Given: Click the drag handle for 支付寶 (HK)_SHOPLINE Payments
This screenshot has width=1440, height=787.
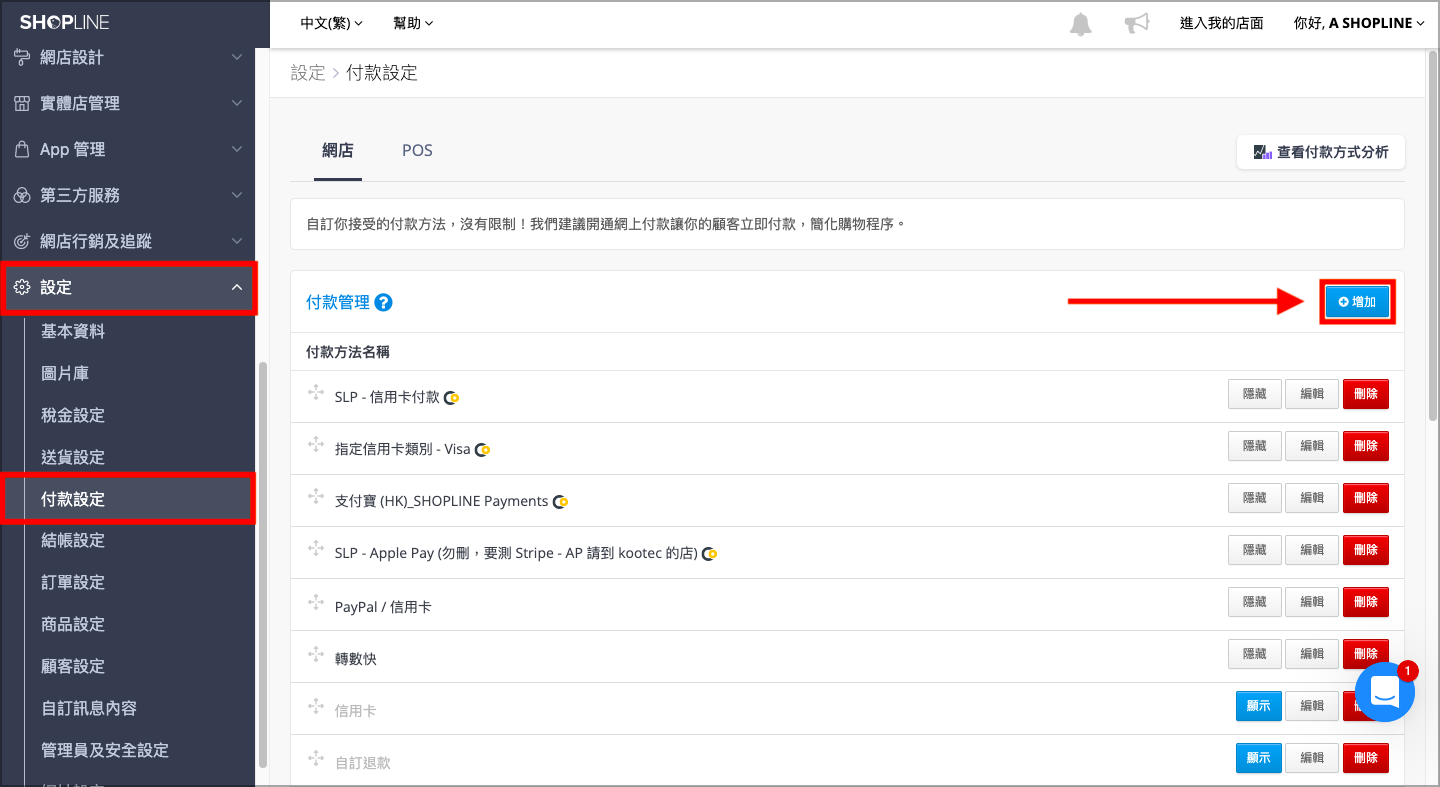Looking at the screenshot, I should pyautogui.click(x=316, y=497).
